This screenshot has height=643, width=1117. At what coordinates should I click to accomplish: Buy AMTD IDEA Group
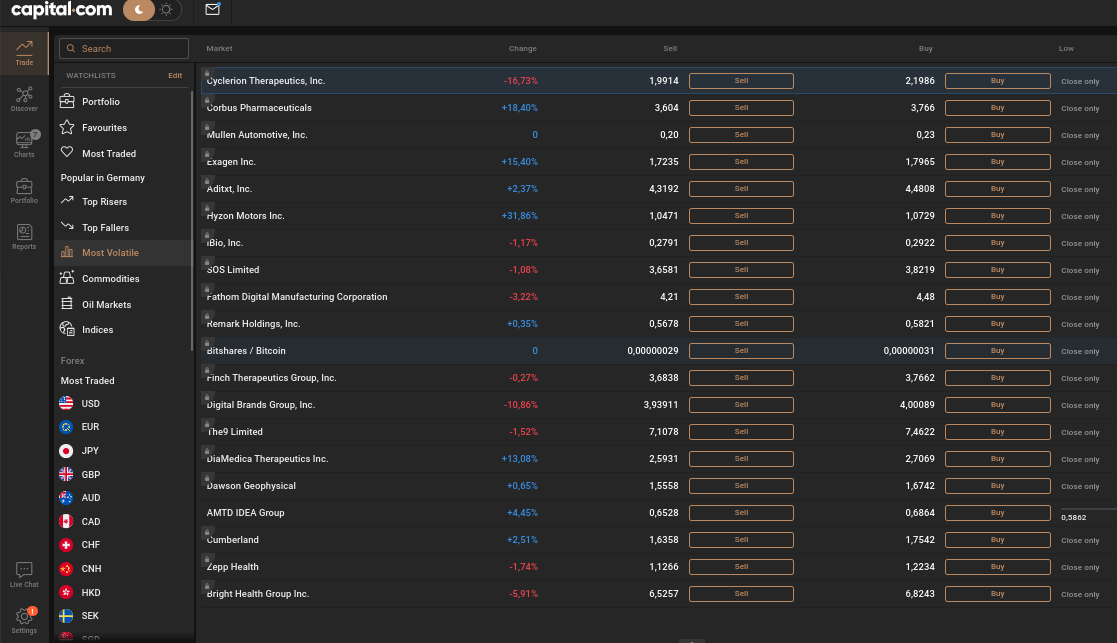click(997, 513)
